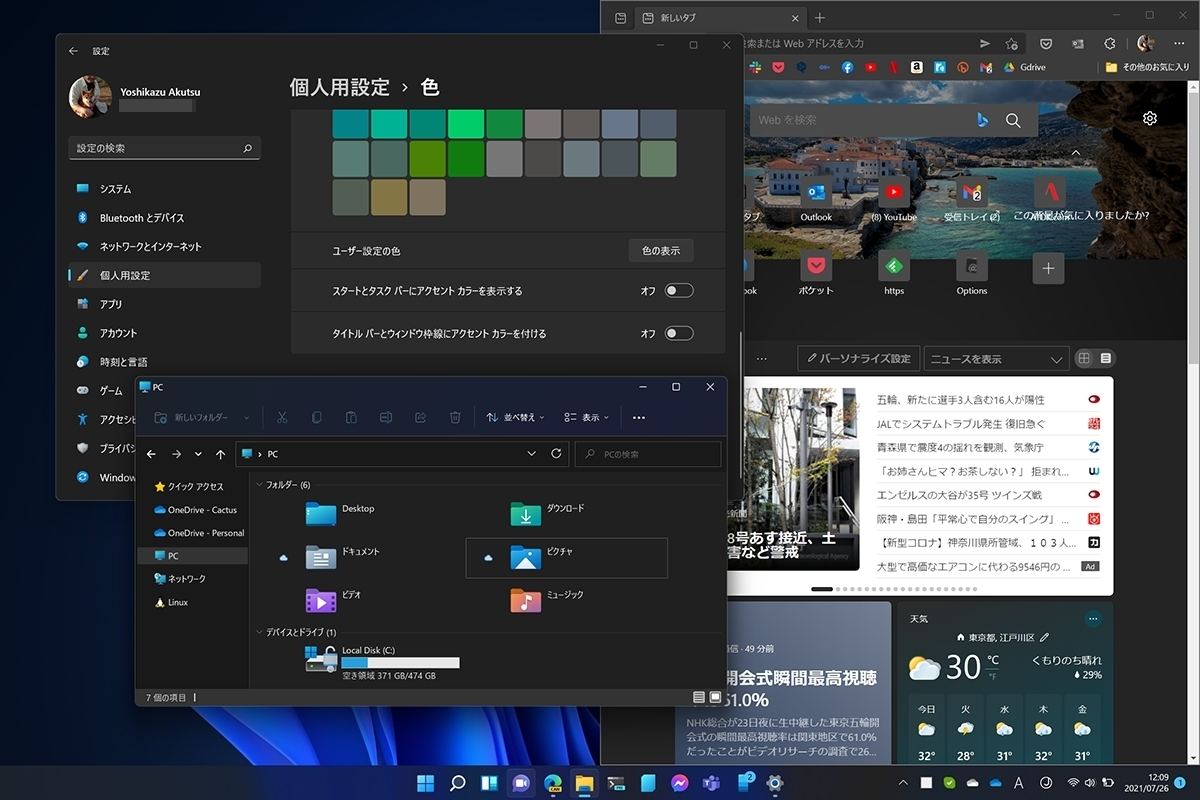Collapse the デバイスとドライブ (1) group
Viewport: 1200px width, 800px height.
point(259,632)
